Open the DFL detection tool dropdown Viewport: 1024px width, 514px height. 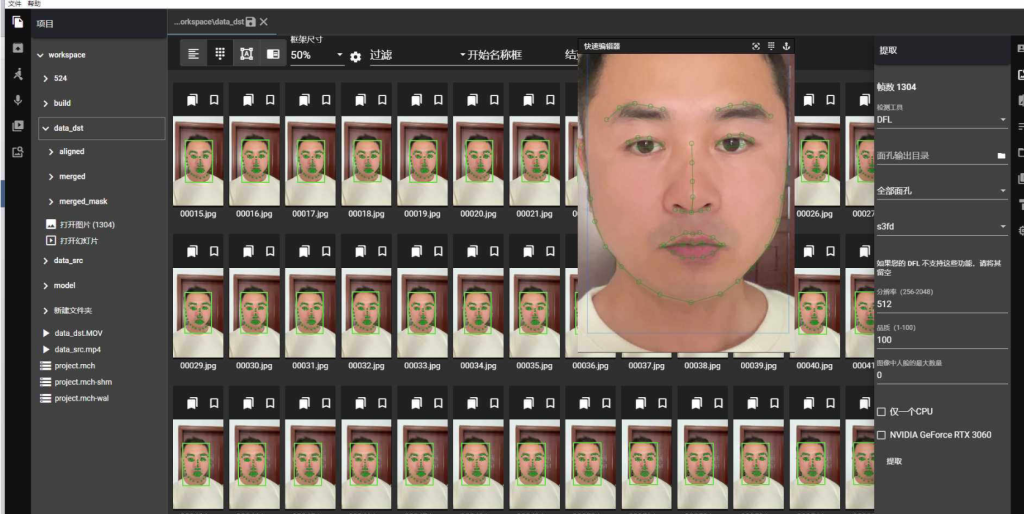click(x=940, y=120)
